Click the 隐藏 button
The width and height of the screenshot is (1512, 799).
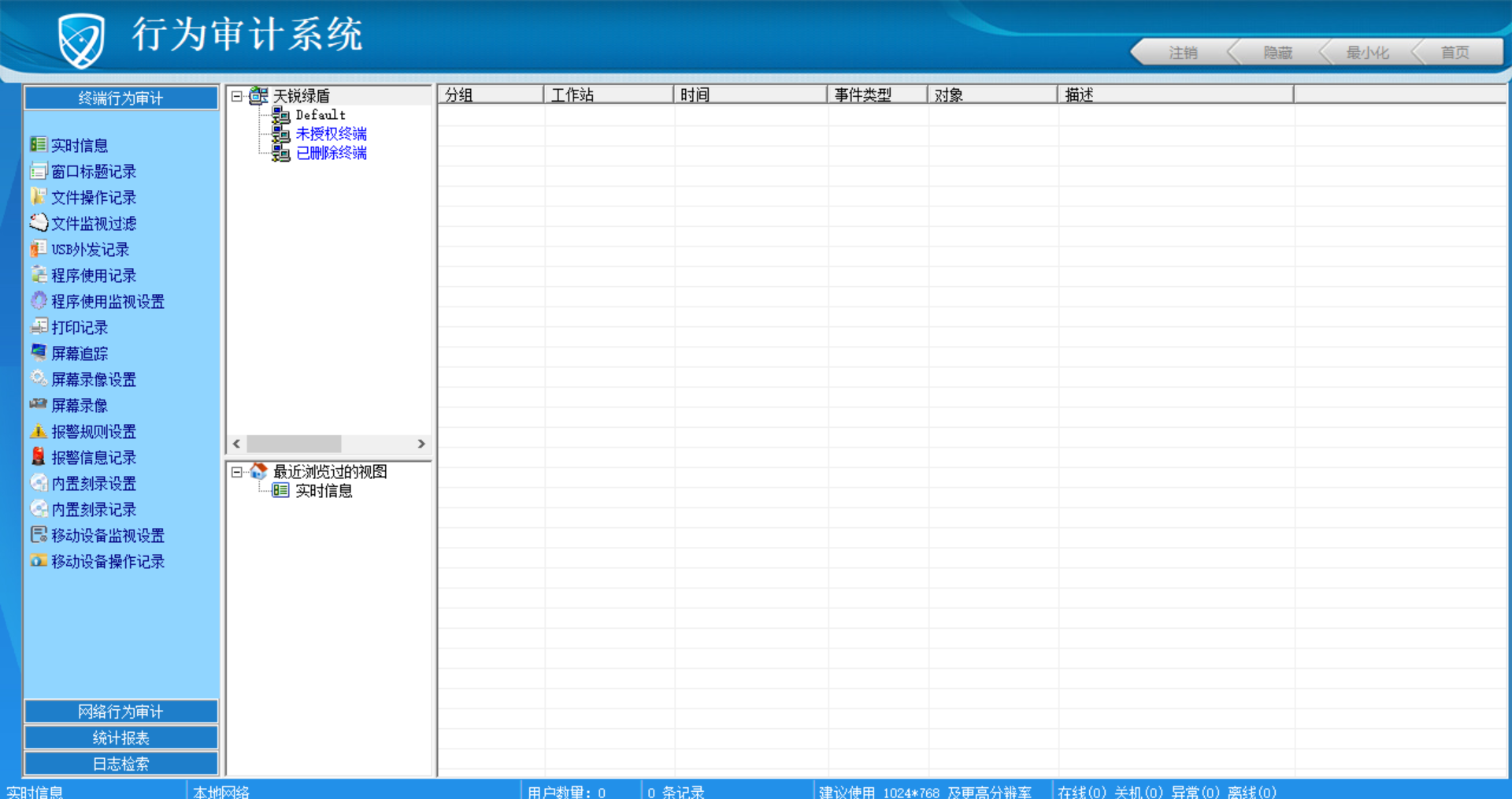1277,52
